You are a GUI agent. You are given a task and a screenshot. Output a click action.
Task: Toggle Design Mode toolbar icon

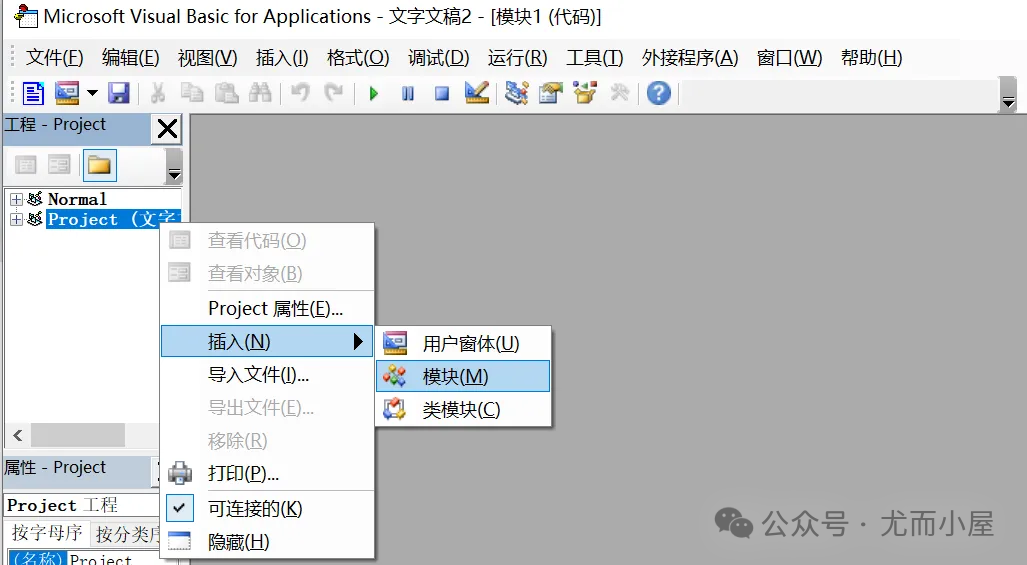tap(477, 93)
